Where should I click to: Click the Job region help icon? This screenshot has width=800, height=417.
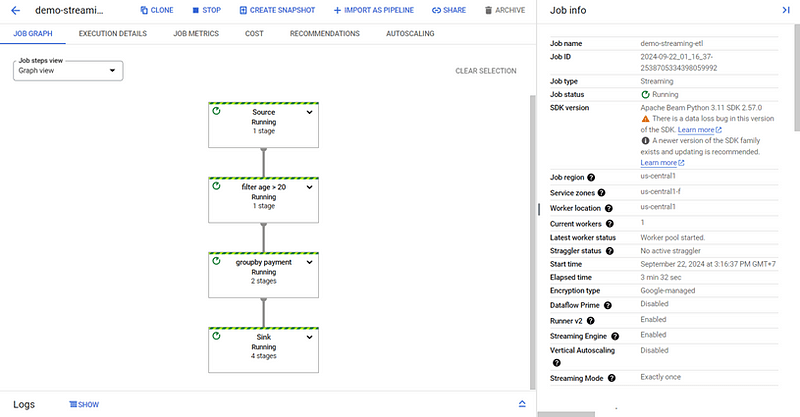pos(593,177)
